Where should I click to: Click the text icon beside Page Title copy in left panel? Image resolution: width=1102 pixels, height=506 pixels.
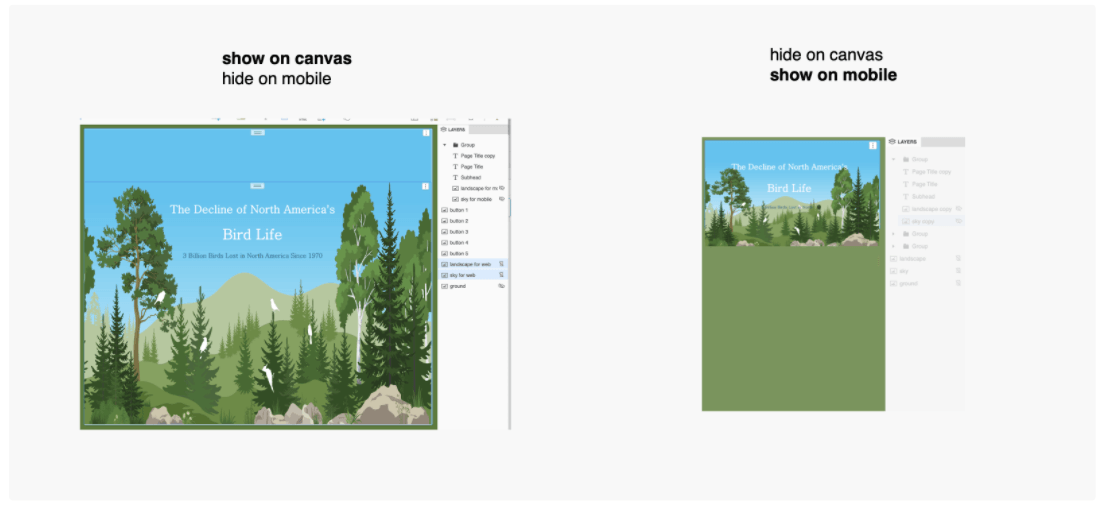[455, 156]
